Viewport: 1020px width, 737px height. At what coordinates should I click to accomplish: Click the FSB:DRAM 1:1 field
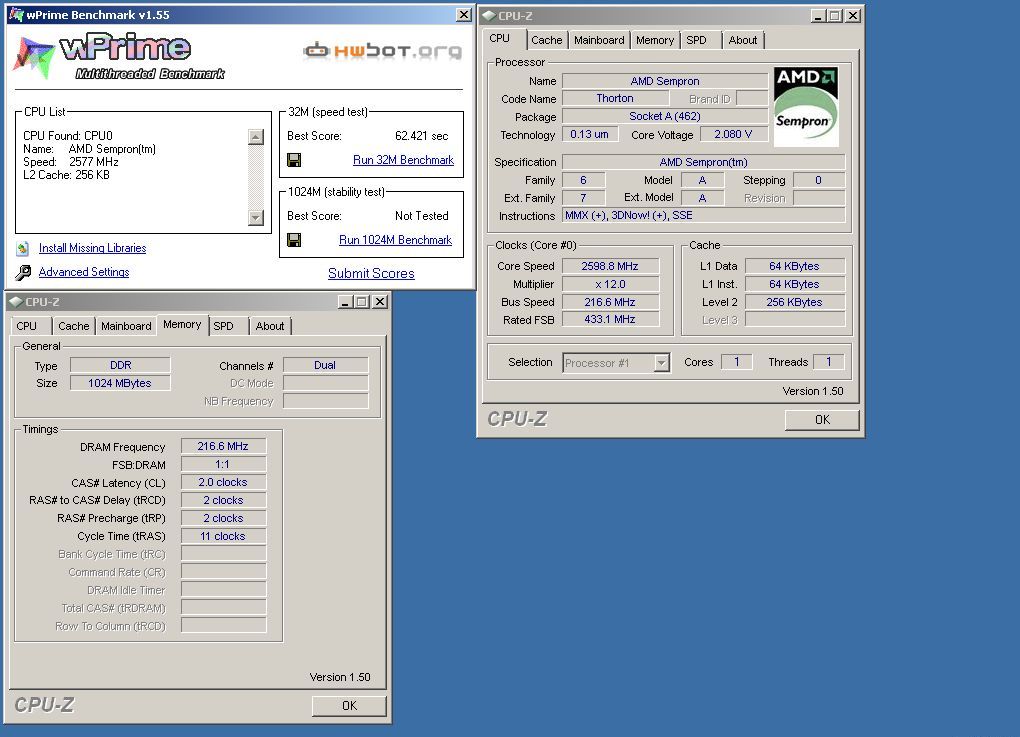pyautogui.click(x=223, y=464)
